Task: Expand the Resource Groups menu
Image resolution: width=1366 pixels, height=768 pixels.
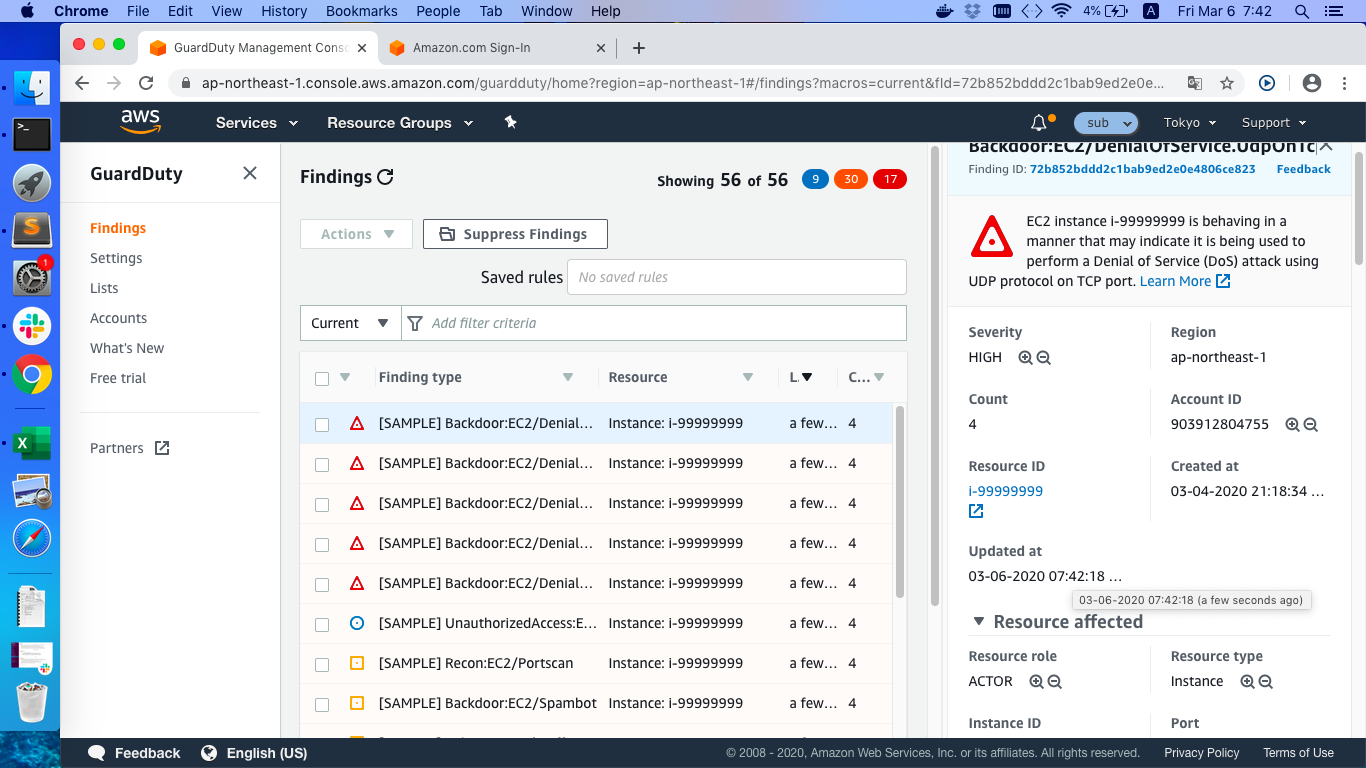Action: coord(398,123)
